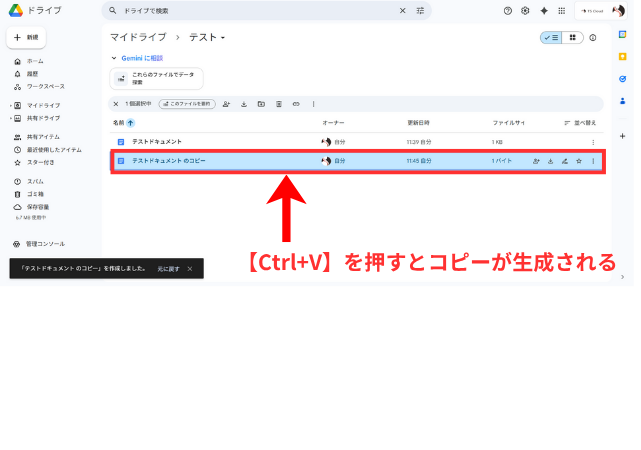Go to スター付き in sidebar

40,161
